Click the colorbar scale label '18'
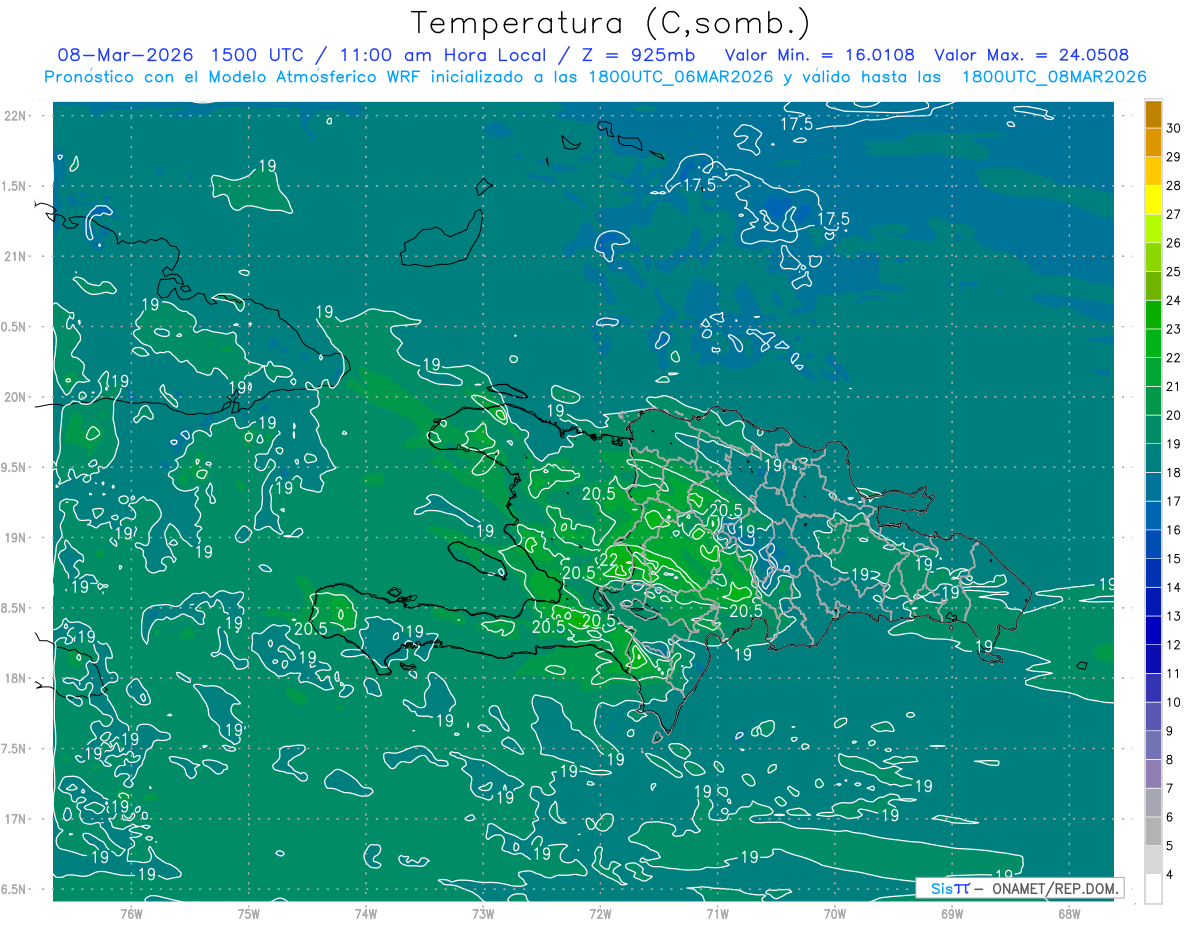Image resolution: width=1200 pixels, height=927 pixels. [1173, 473]
